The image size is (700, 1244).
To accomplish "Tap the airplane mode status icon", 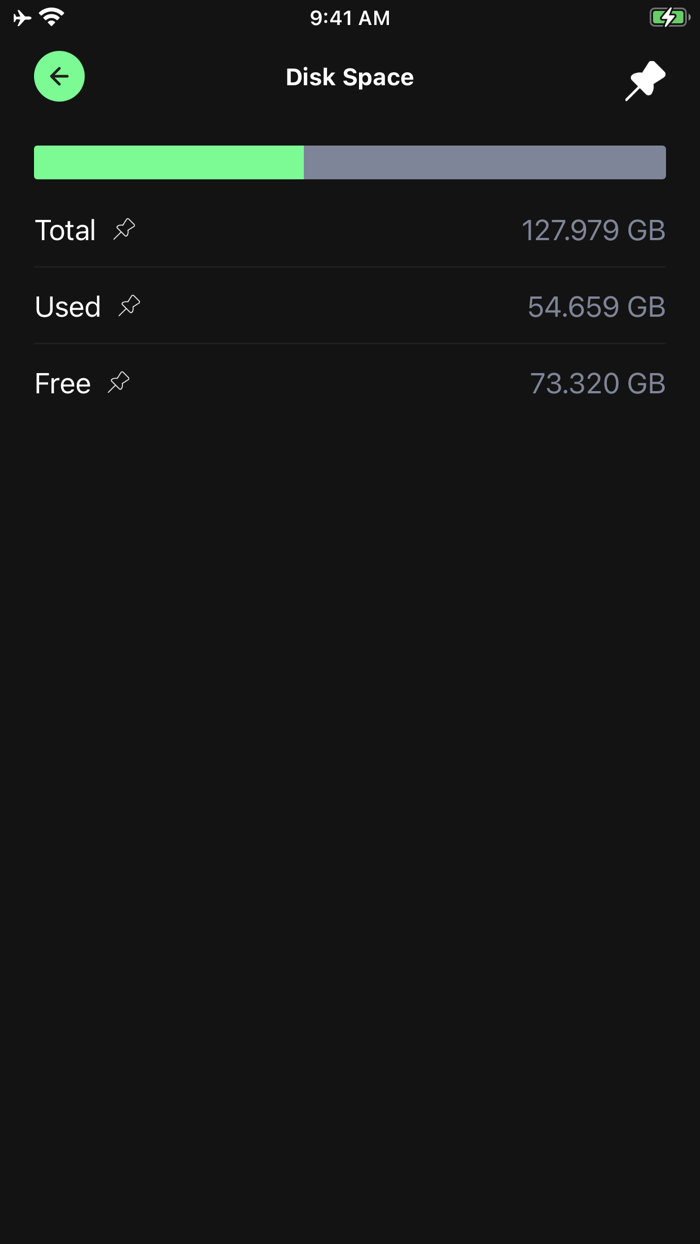I will pos(22,17).
